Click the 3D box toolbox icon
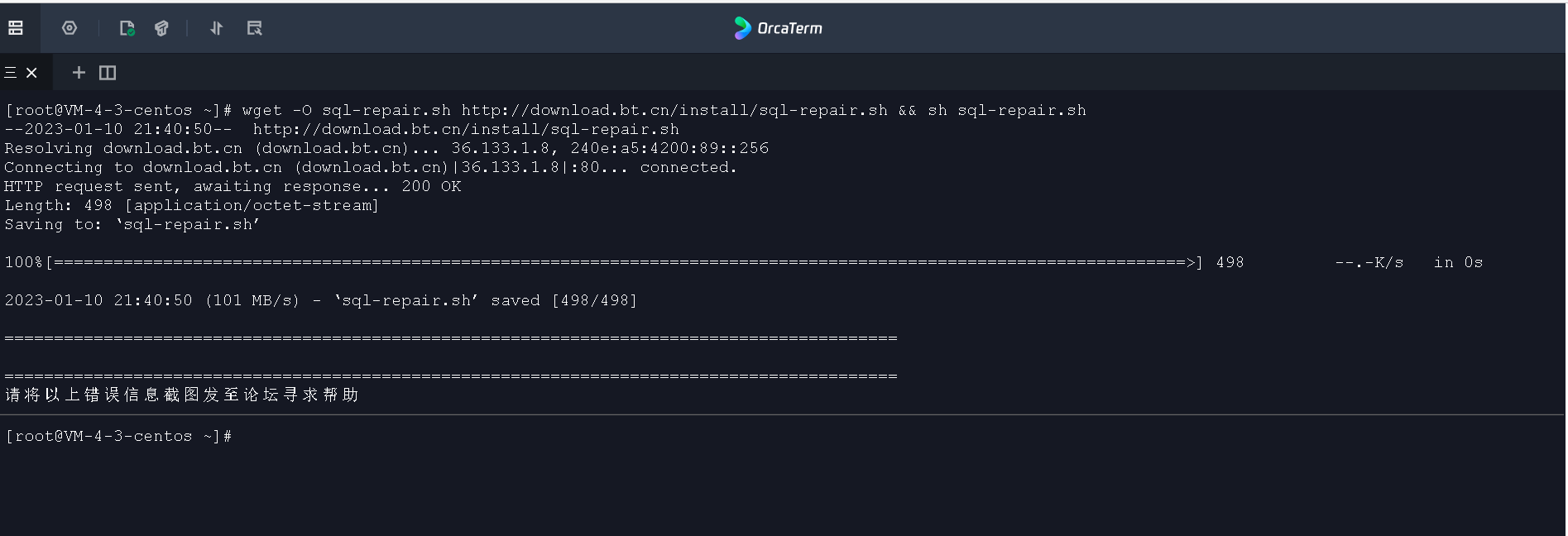Image resolution: width=1568 pixels, height=536 pixels. pos(161,28)
